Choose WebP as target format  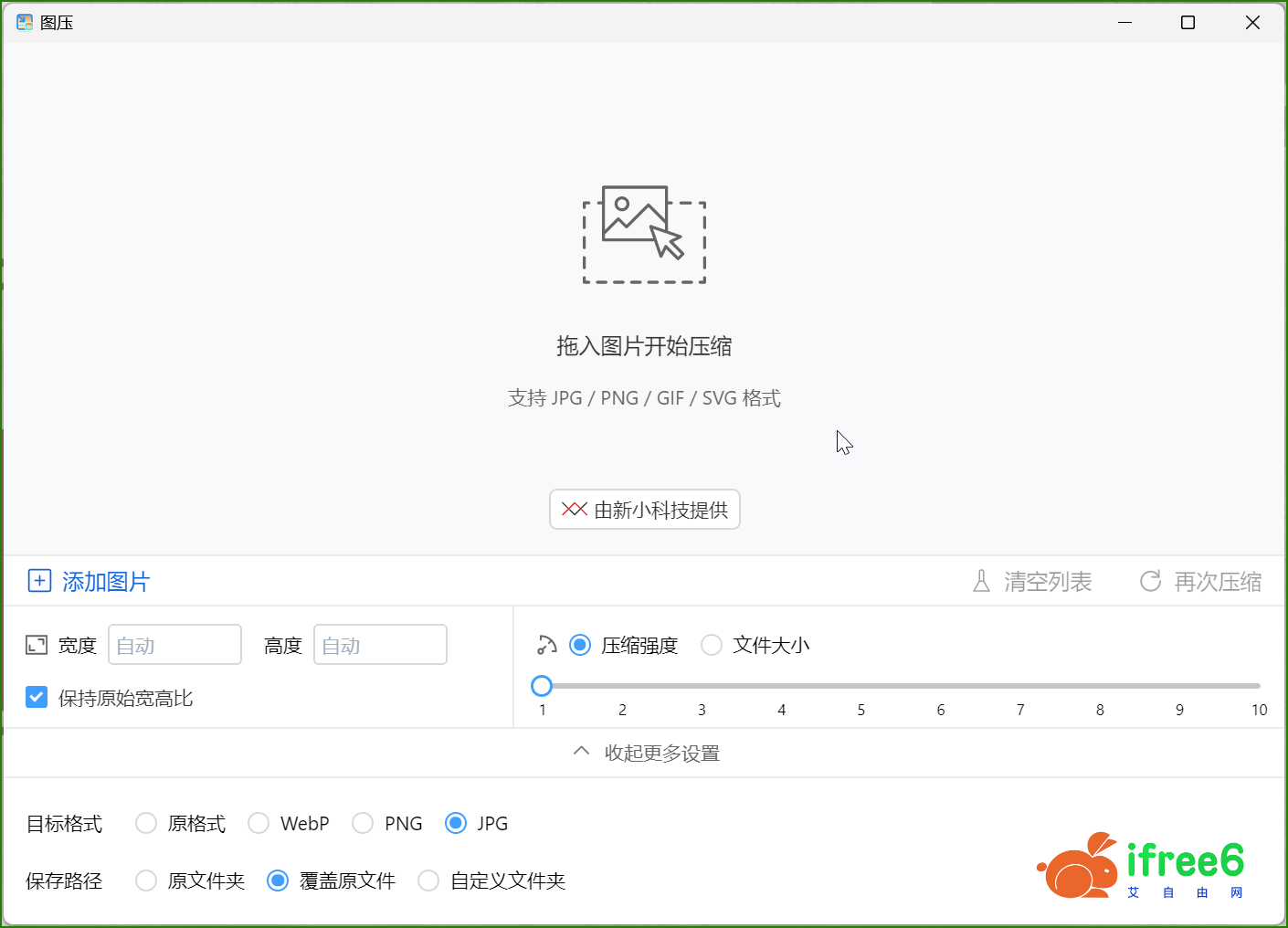(259, 824)
